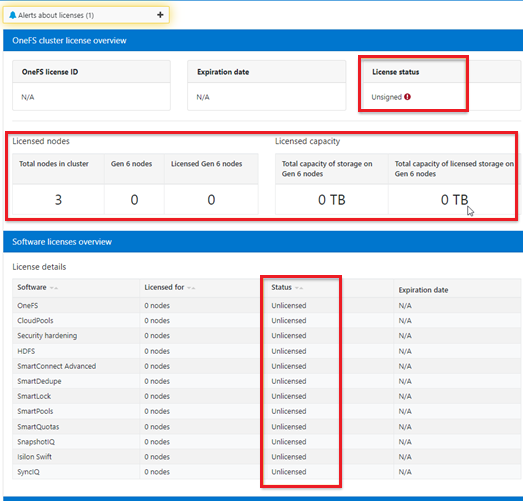The width and height of the screenshot is (523, 501).
Task: Click the Expiration date column header
Action: pyautogui.click(x=423, y=290)
